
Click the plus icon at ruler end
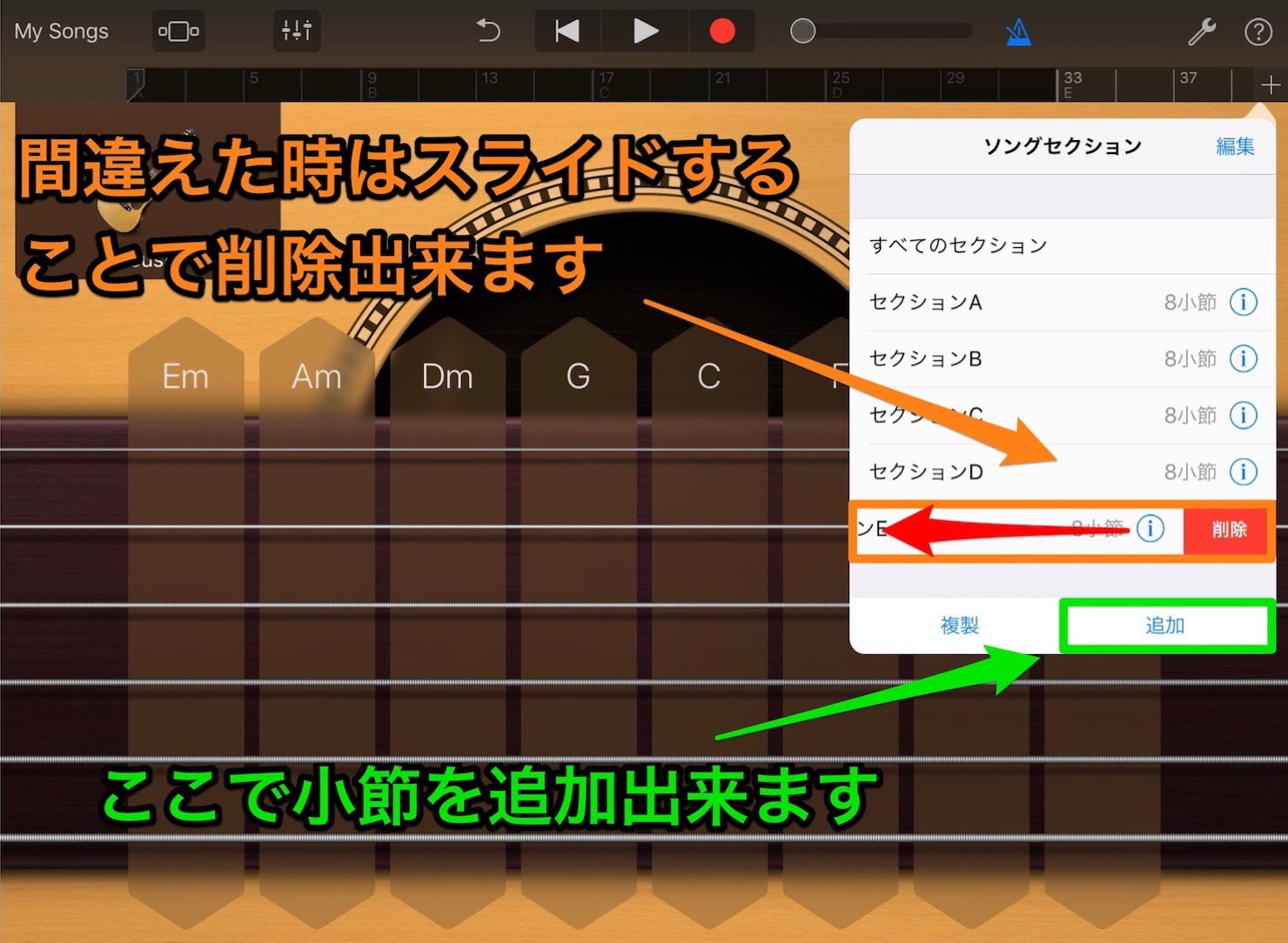click(1270, 85)
